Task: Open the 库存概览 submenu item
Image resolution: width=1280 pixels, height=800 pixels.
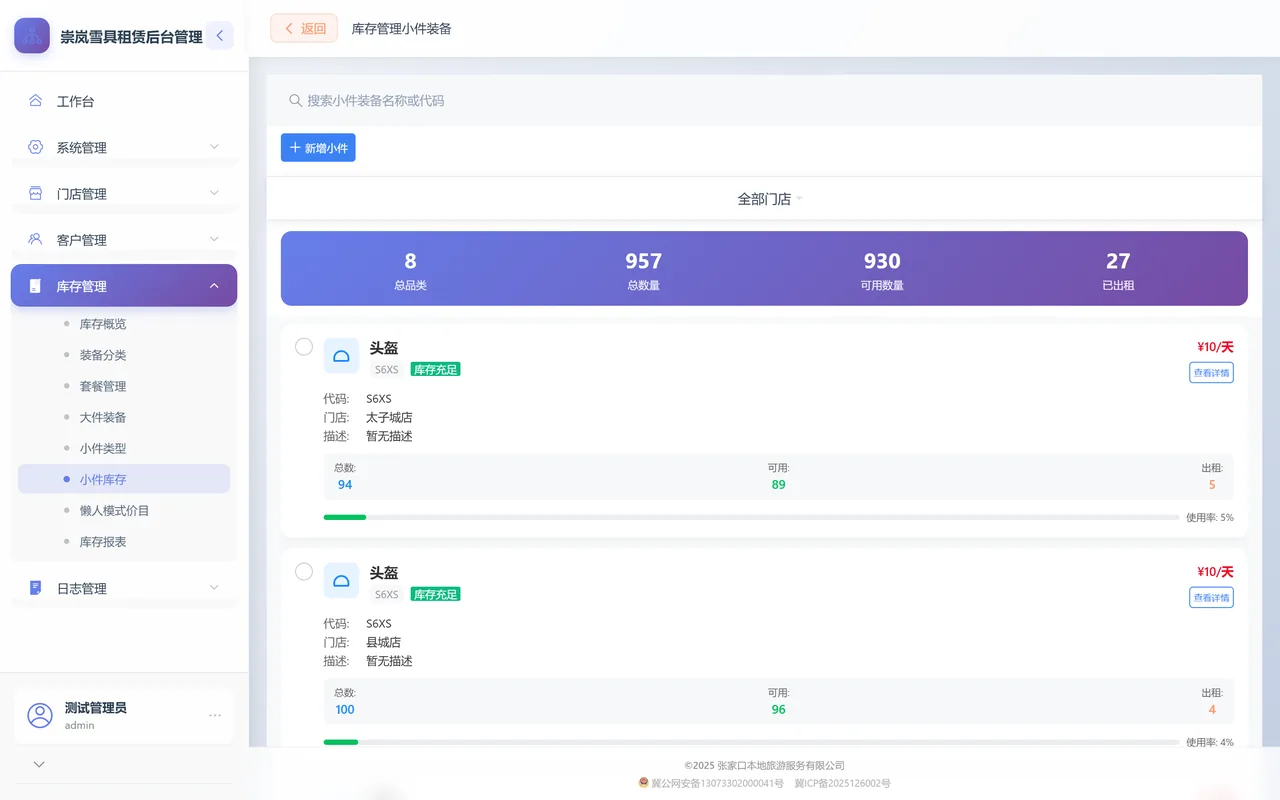Action: pyautogui.click(x=124, y=324)
